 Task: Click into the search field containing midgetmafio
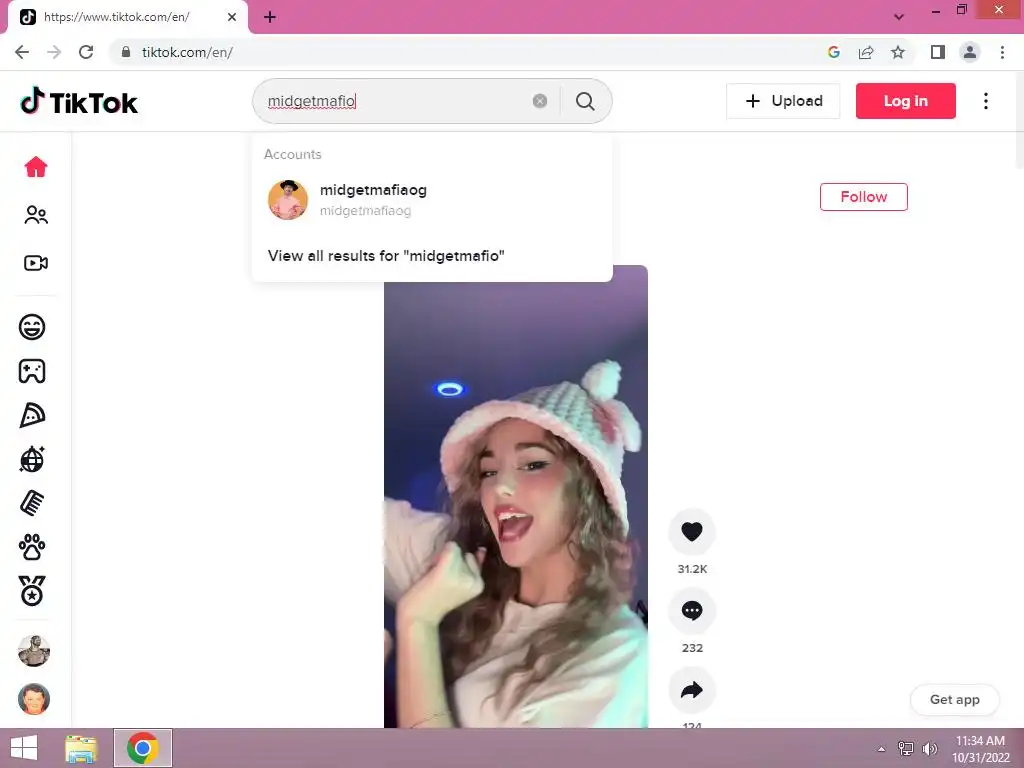[392, 101]
